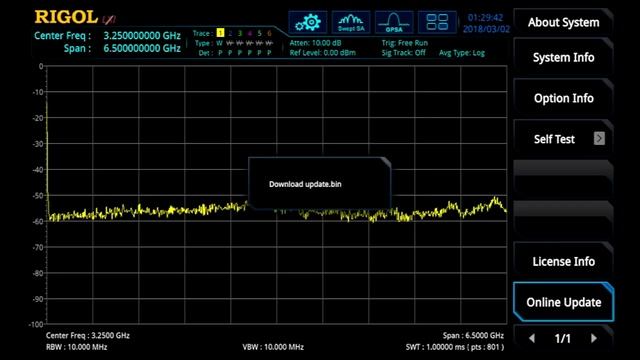Select trace 2 indicator

(x=230, y=33)
